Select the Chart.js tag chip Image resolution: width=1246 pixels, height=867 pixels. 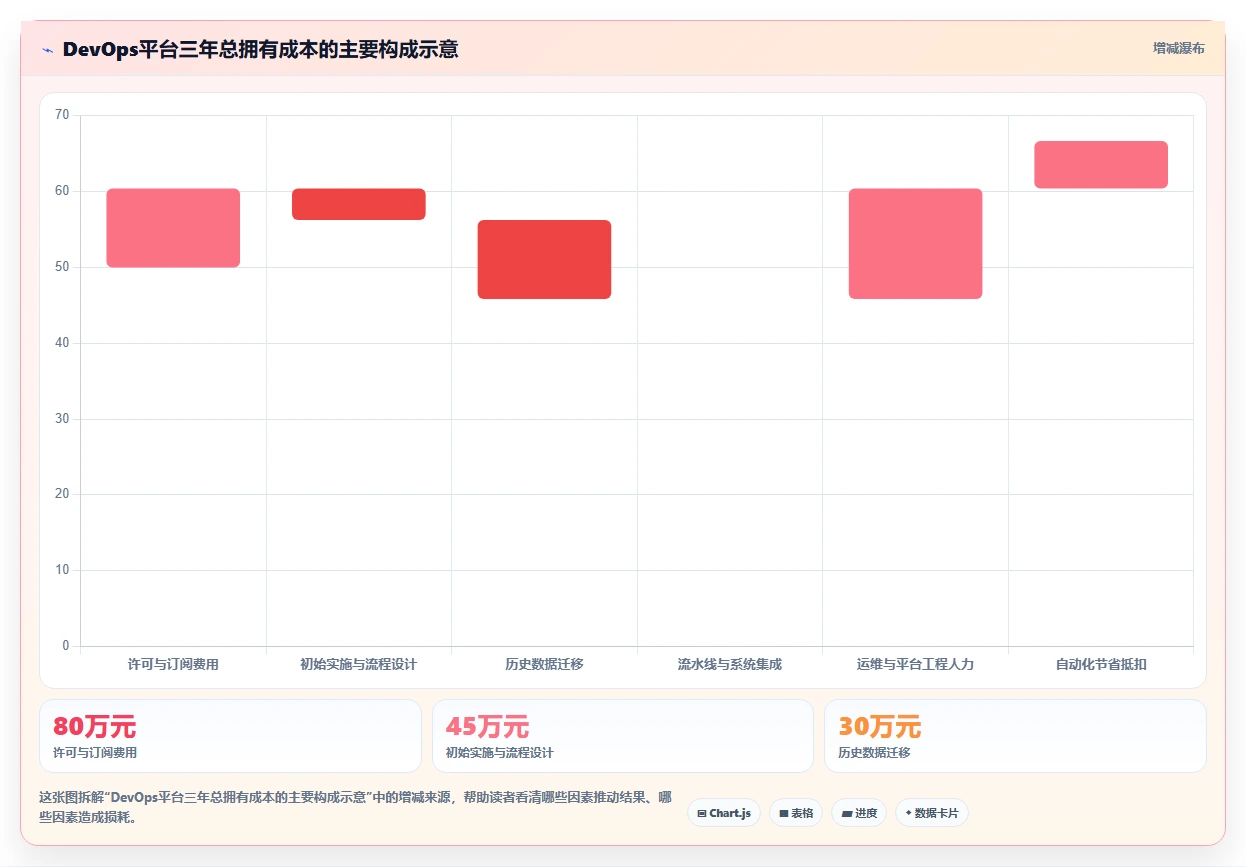point(724,813)
